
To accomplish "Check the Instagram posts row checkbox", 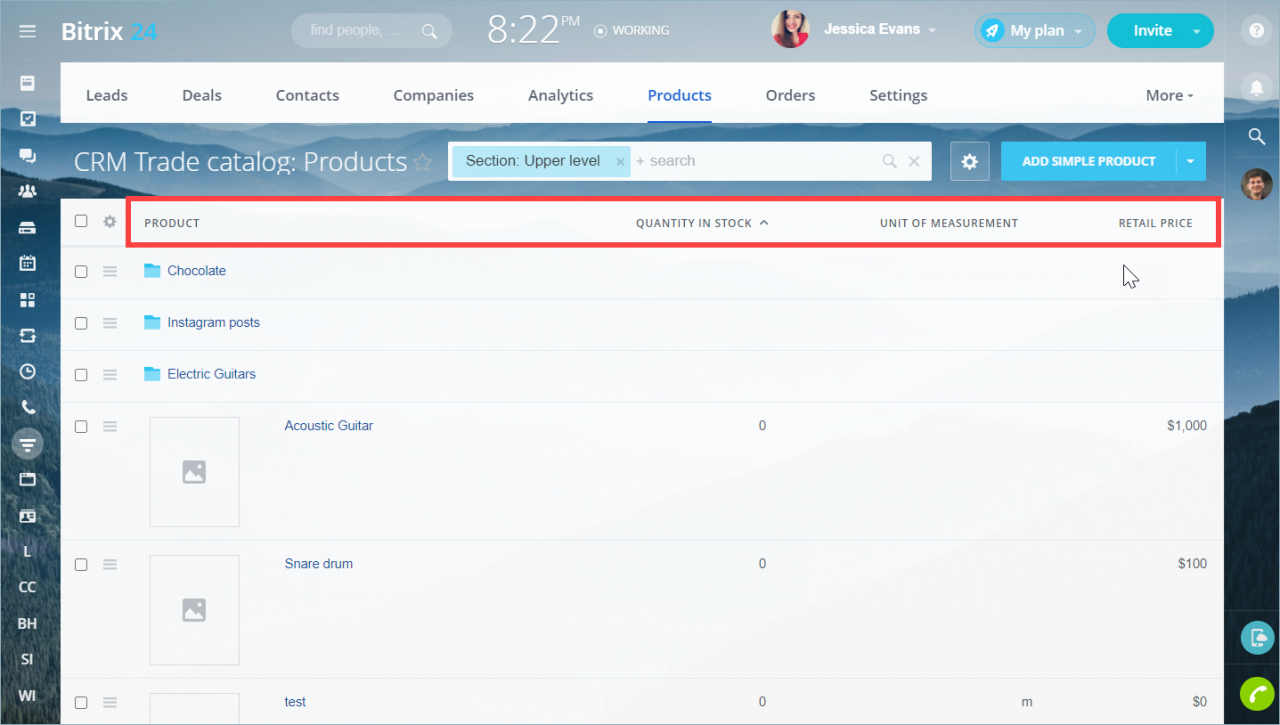I will click(81, 323).
